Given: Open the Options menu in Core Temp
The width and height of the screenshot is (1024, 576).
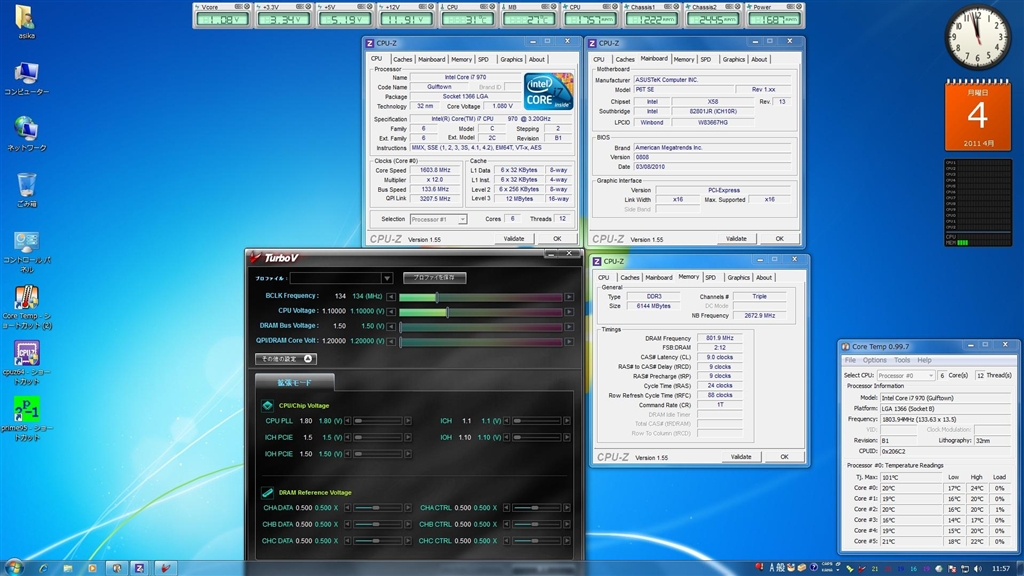Looking at the screenshot, I should coord(874,360).
